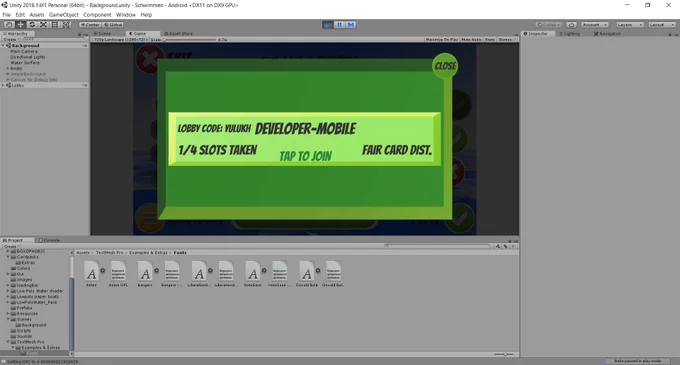Switch to the Scene tab

[103, 33]
